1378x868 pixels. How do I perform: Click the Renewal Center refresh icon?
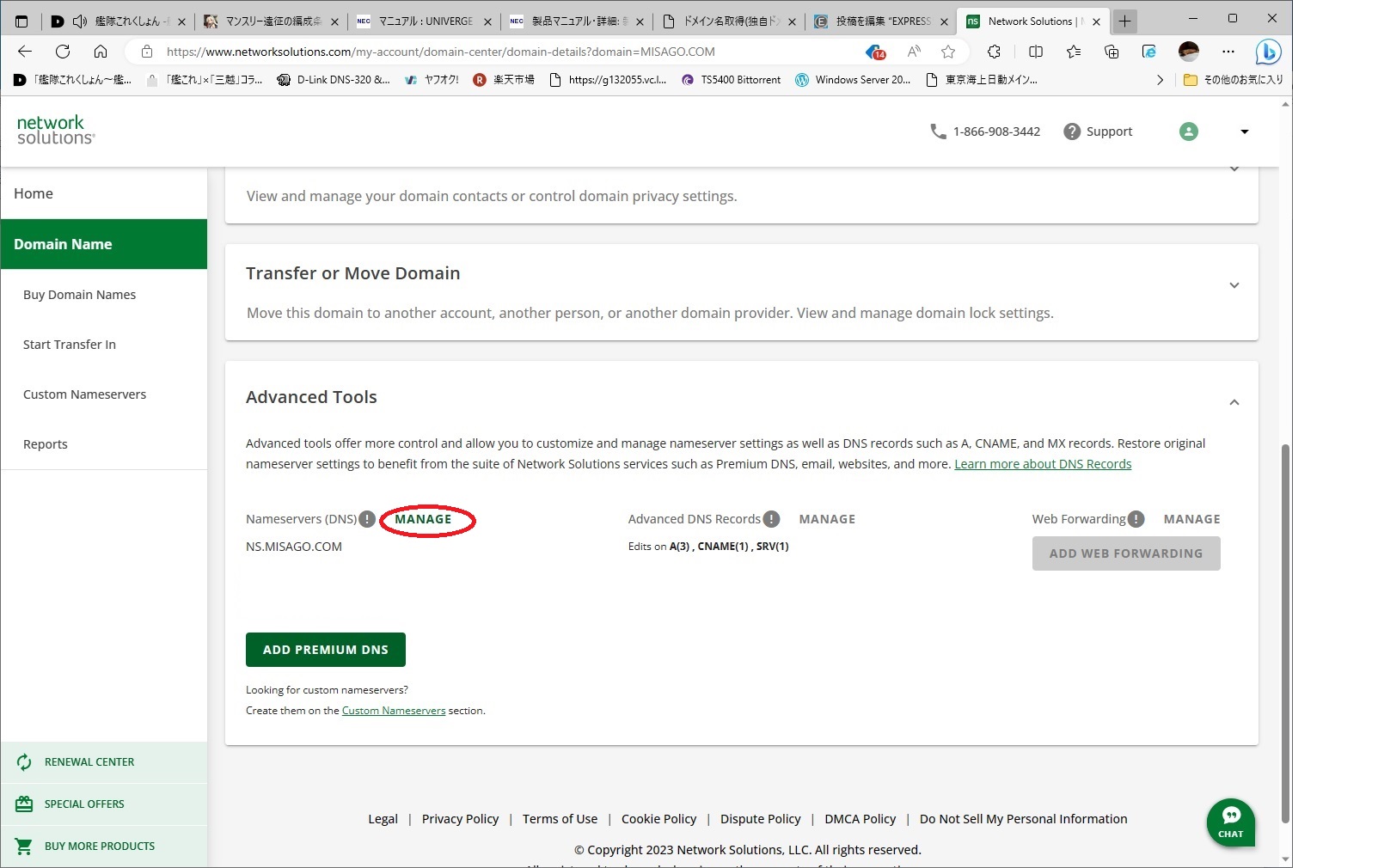pos(24,762)
